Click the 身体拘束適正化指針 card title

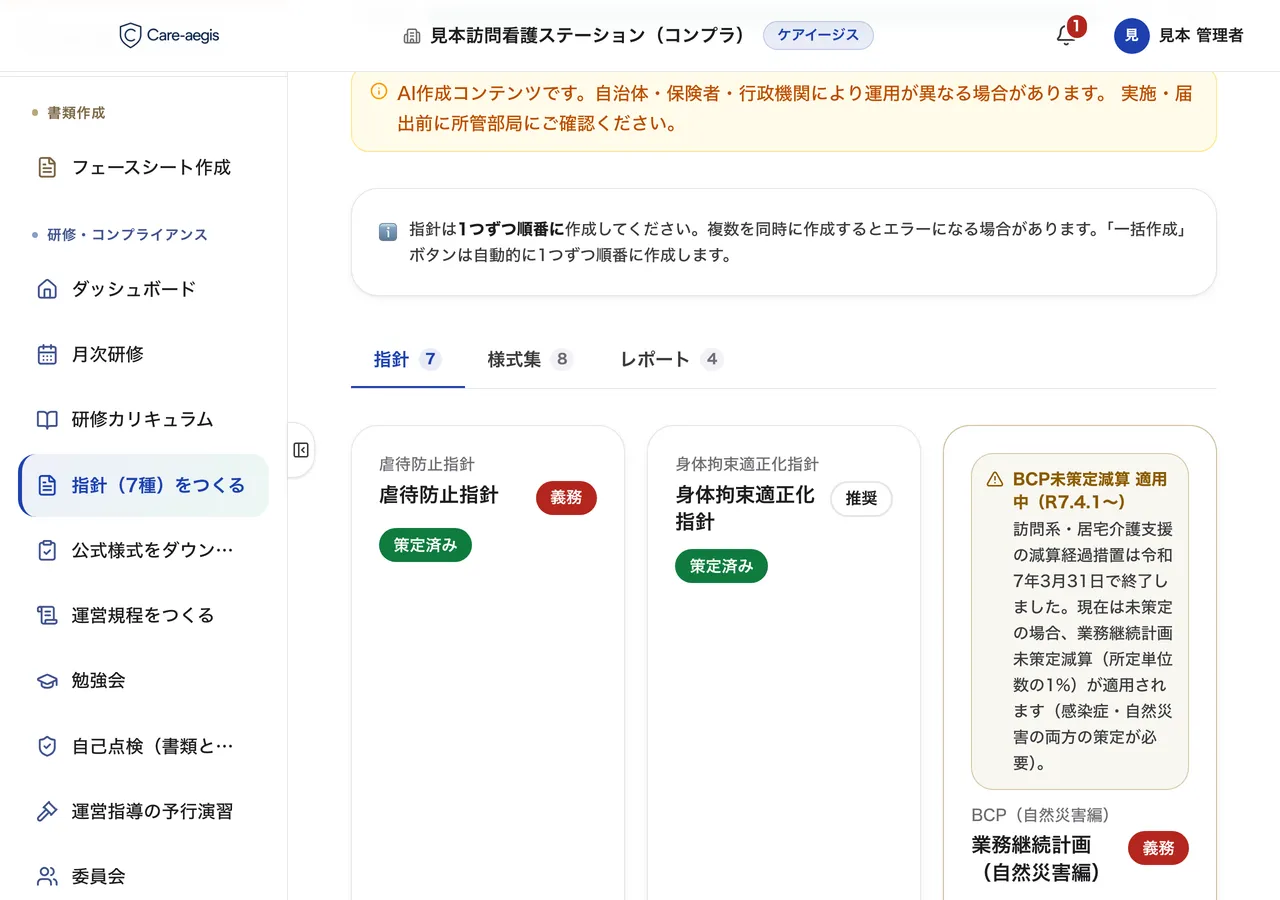click(x=745, y=508)
